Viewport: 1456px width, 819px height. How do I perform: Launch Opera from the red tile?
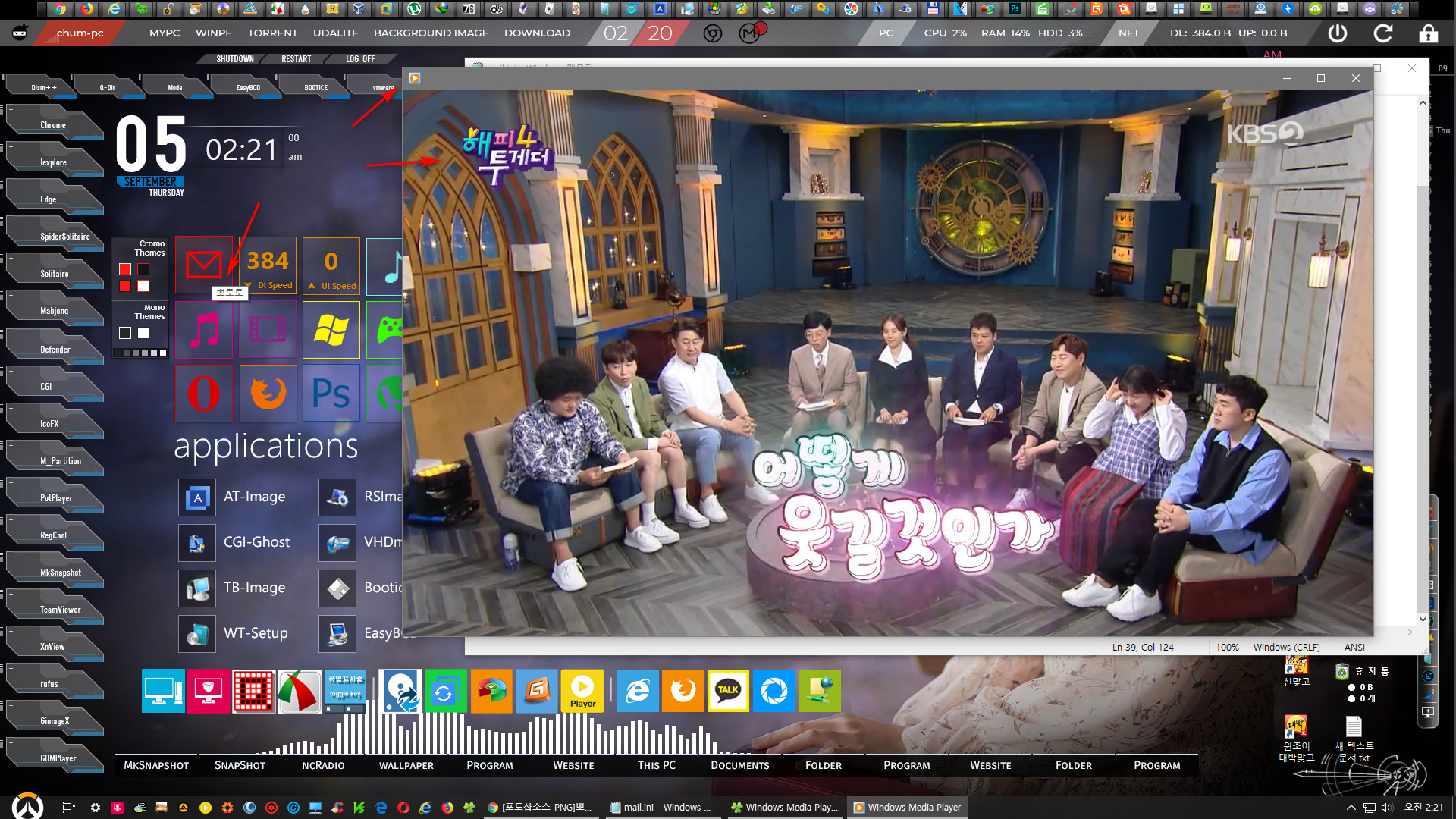point(204,394)
